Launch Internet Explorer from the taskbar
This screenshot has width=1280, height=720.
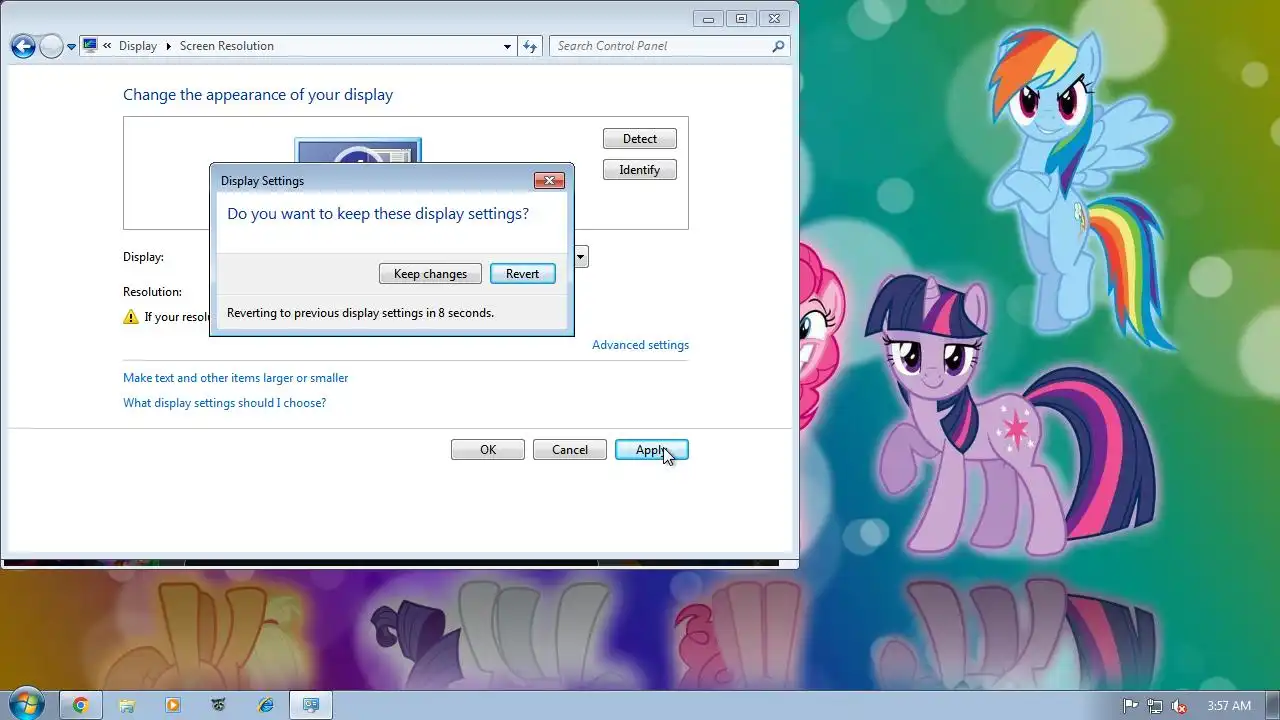click(265, 705)
